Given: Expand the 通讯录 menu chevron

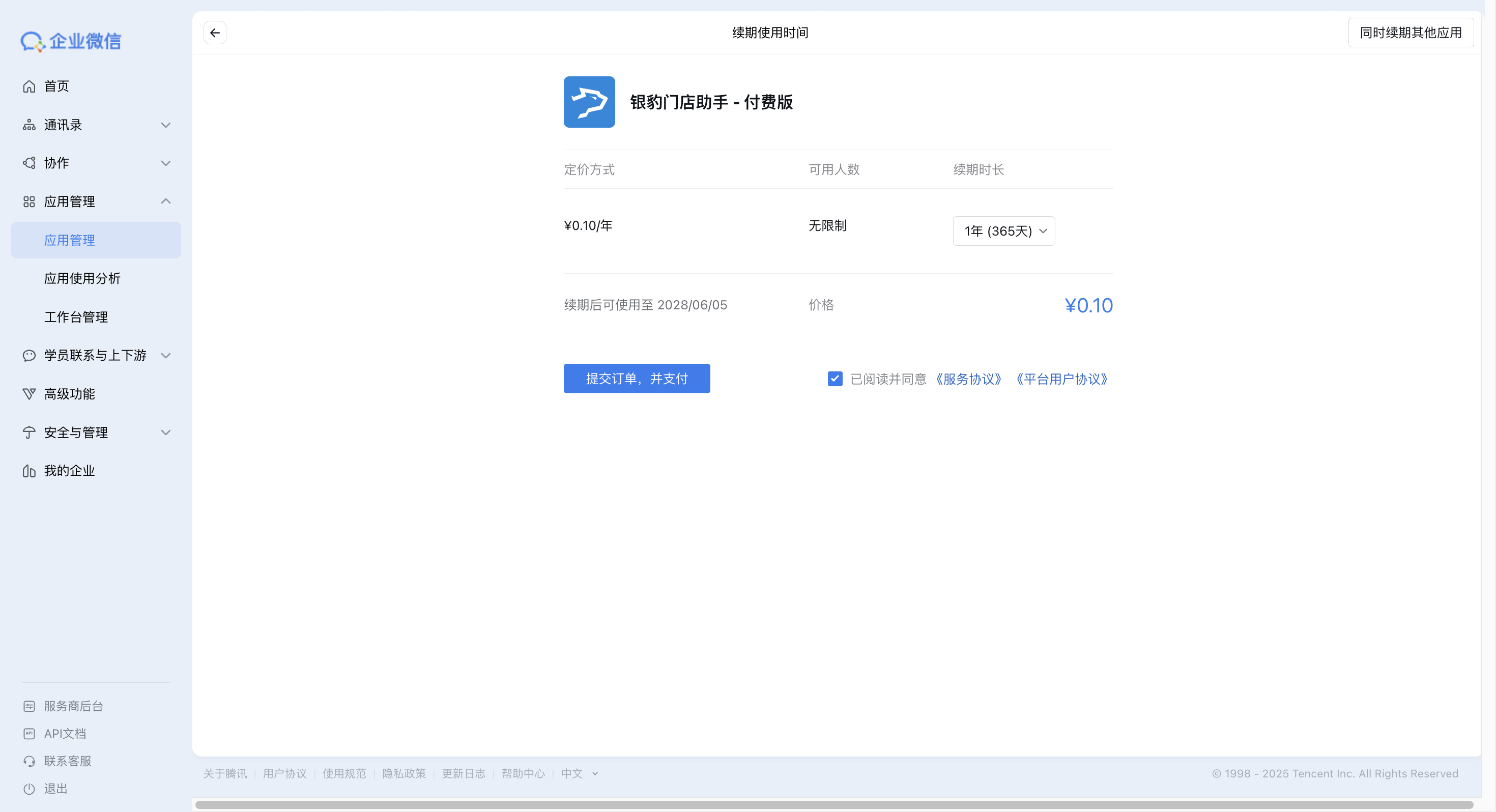Looking at the screenshot, I should click(x=165, y=125).
